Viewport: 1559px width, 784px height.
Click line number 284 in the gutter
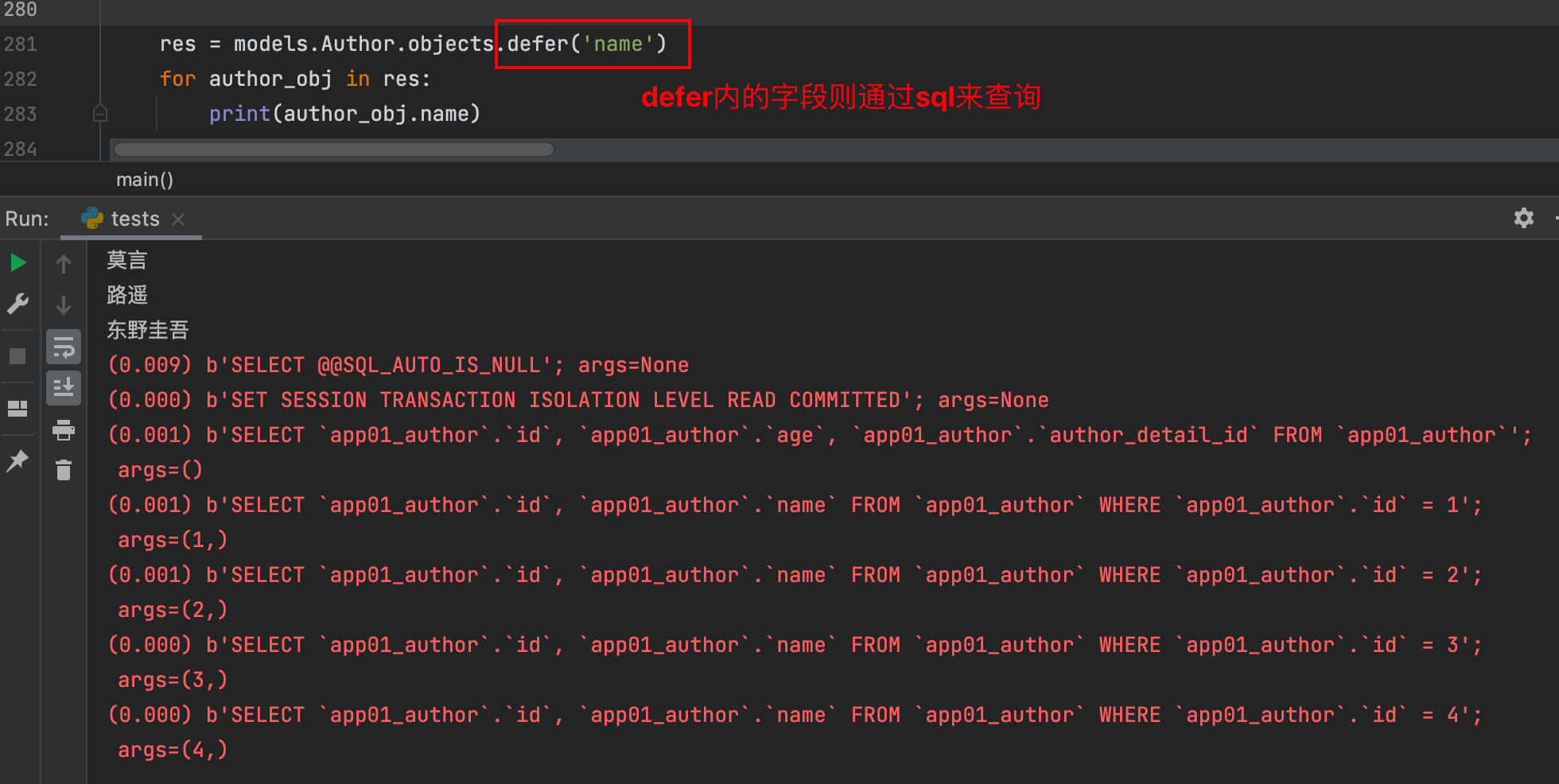click(x=21, y=149)
